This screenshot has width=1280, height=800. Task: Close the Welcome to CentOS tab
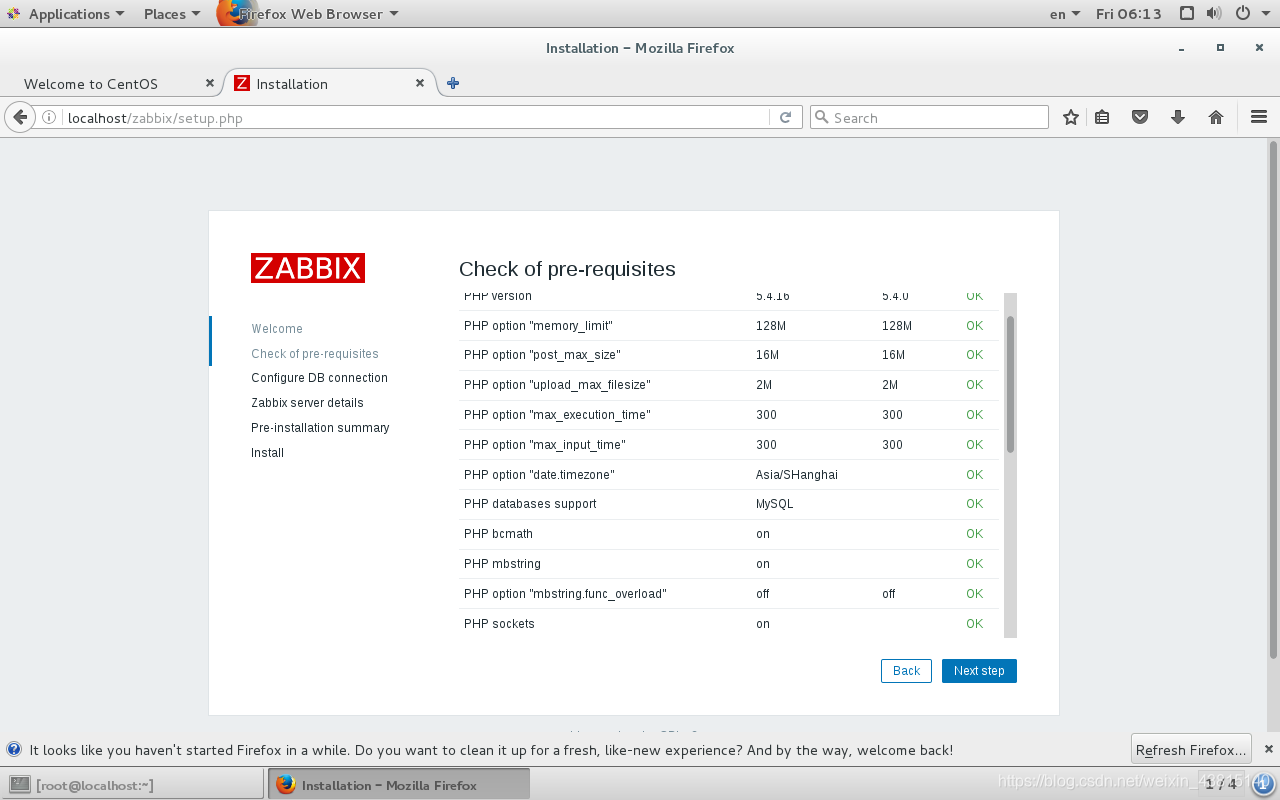[x=209, y=83]
